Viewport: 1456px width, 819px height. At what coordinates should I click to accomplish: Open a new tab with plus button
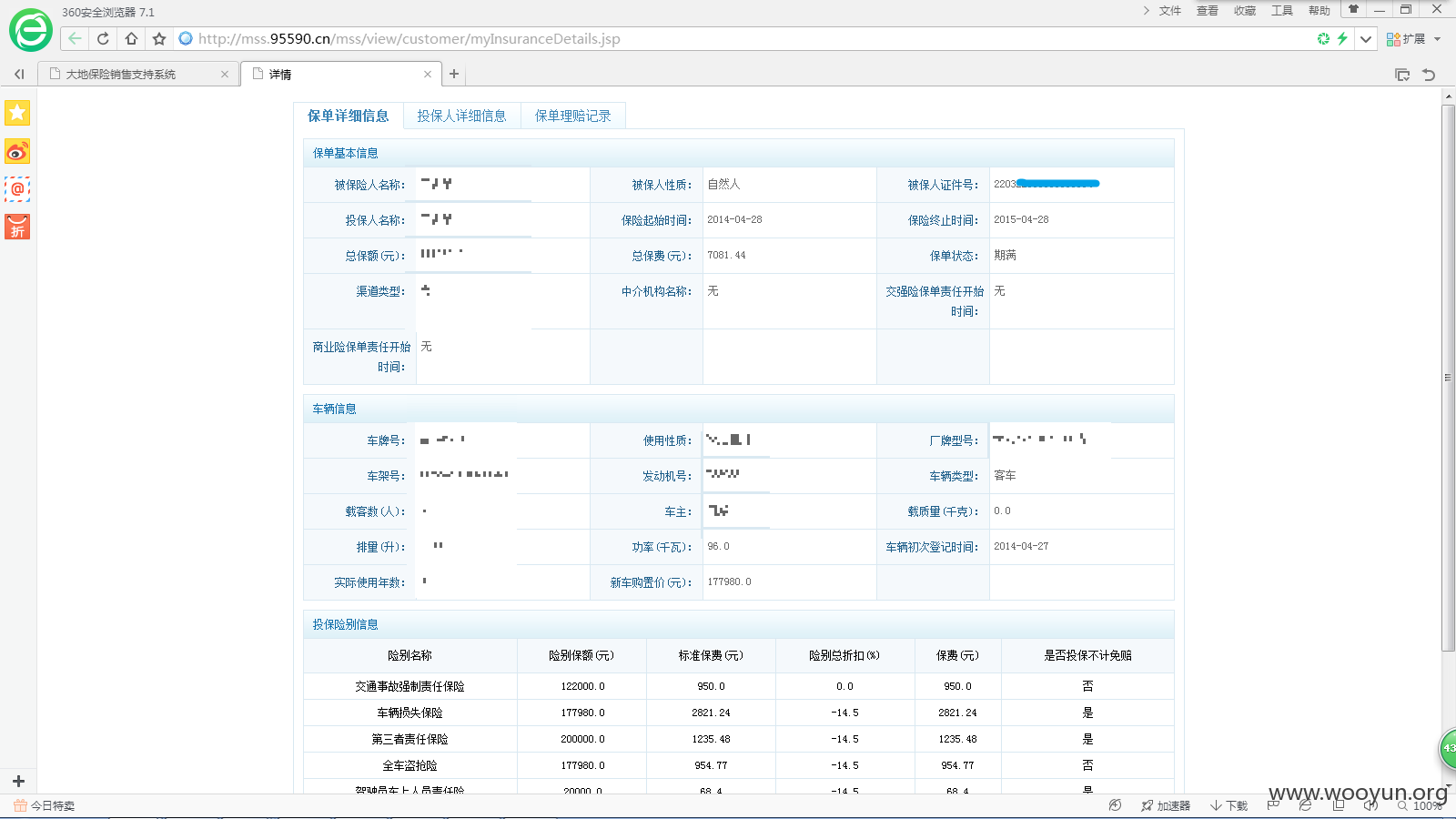pyautogui.click(x=454, y=74)
